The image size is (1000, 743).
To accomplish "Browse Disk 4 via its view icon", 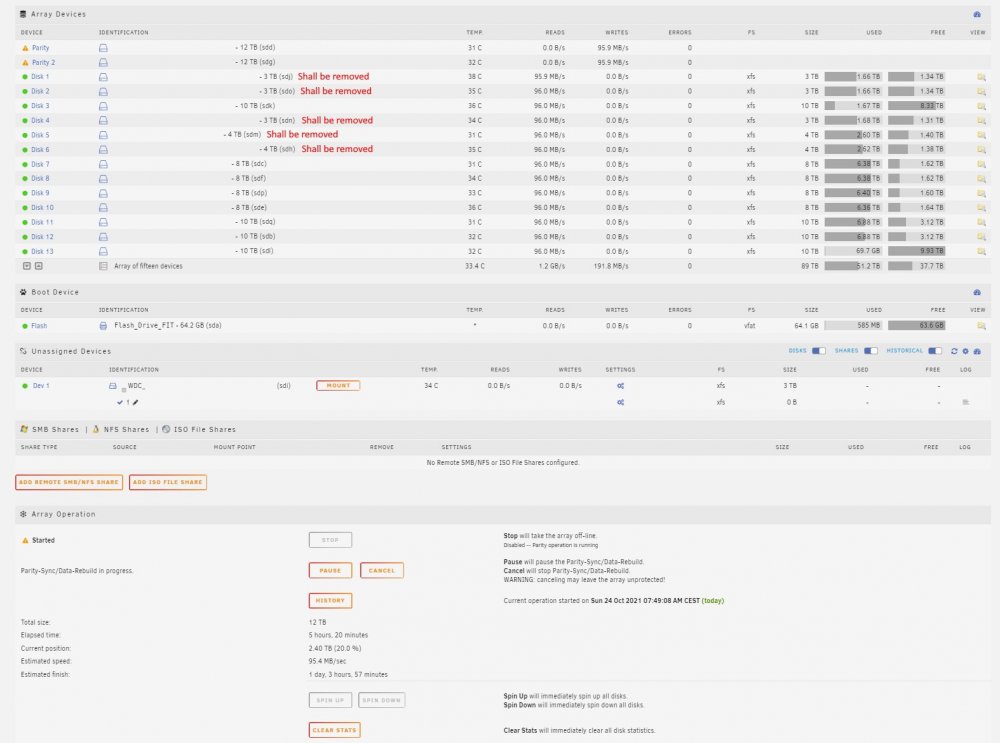I will 981,121.
